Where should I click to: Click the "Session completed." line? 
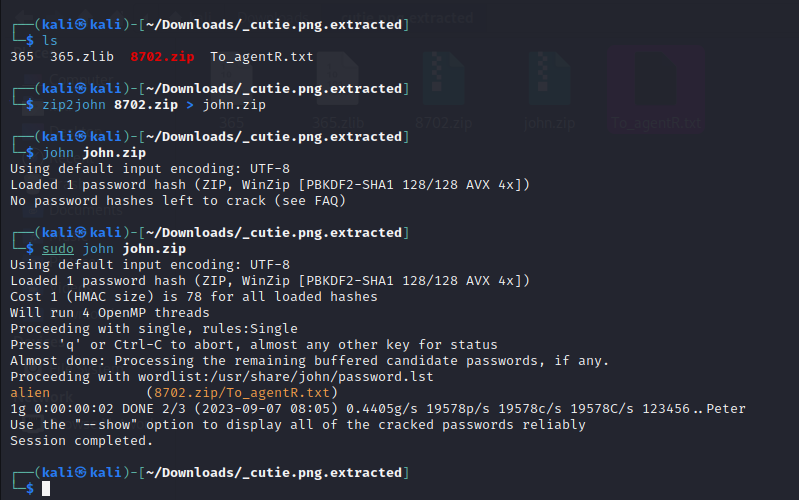82,441
